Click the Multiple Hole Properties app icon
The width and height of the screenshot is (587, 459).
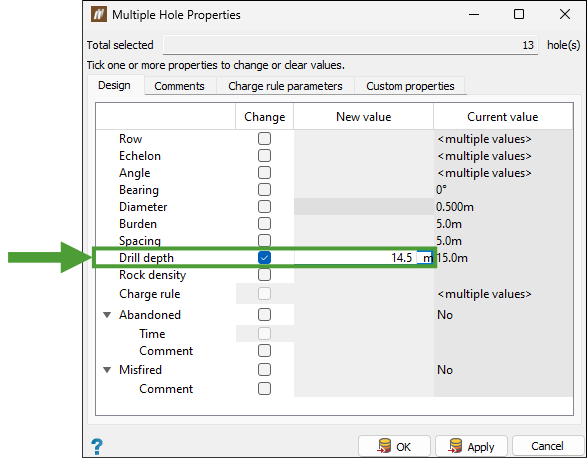99,15
